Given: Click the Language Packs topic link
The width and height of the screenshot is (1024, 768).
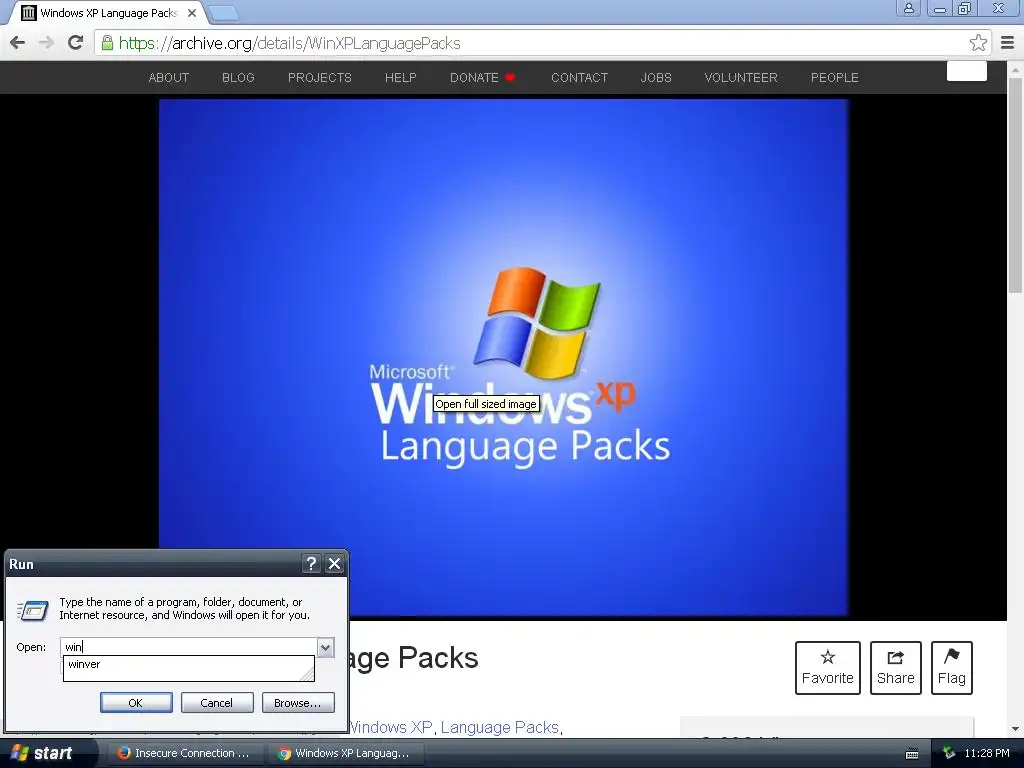Looking at the screenshot, I should coord(500,727).
